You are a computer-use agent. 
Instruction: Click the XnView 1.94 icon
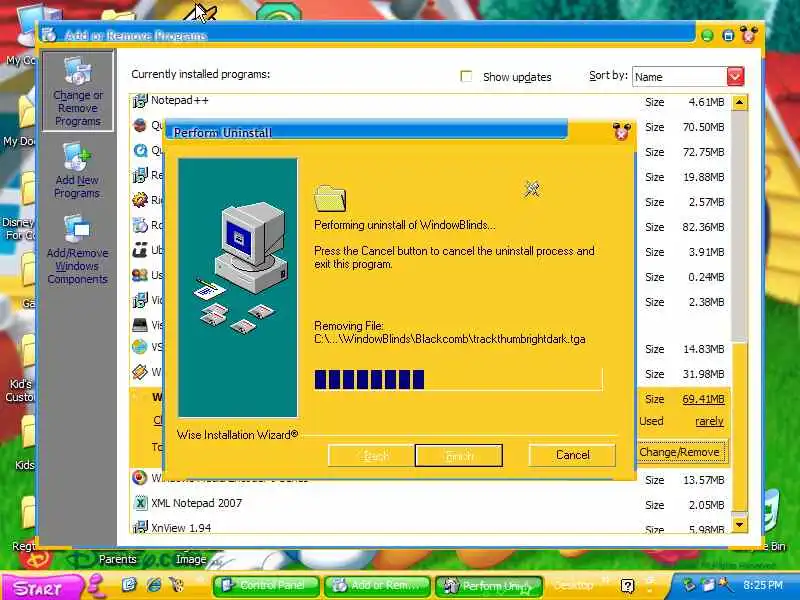coord(140,527)
